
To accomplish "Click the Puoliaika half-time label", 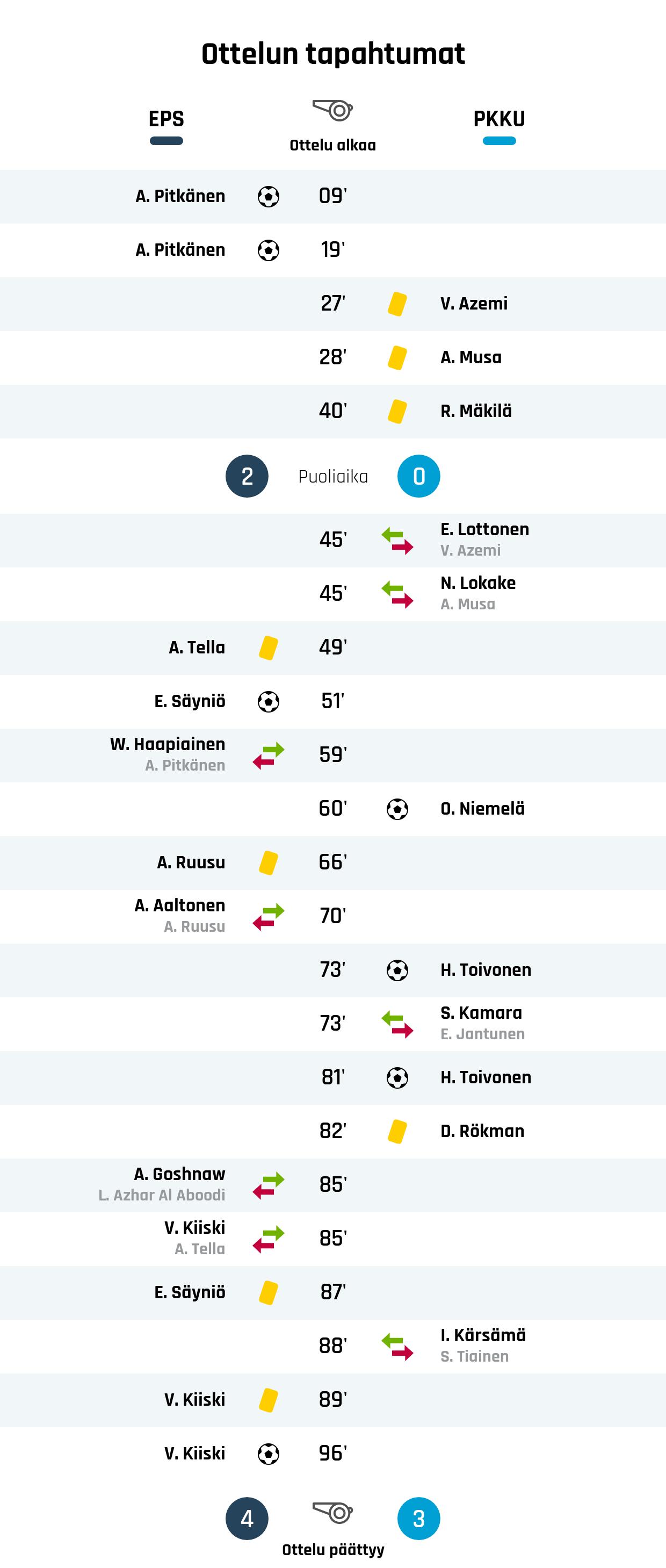I will pos(332,477).
